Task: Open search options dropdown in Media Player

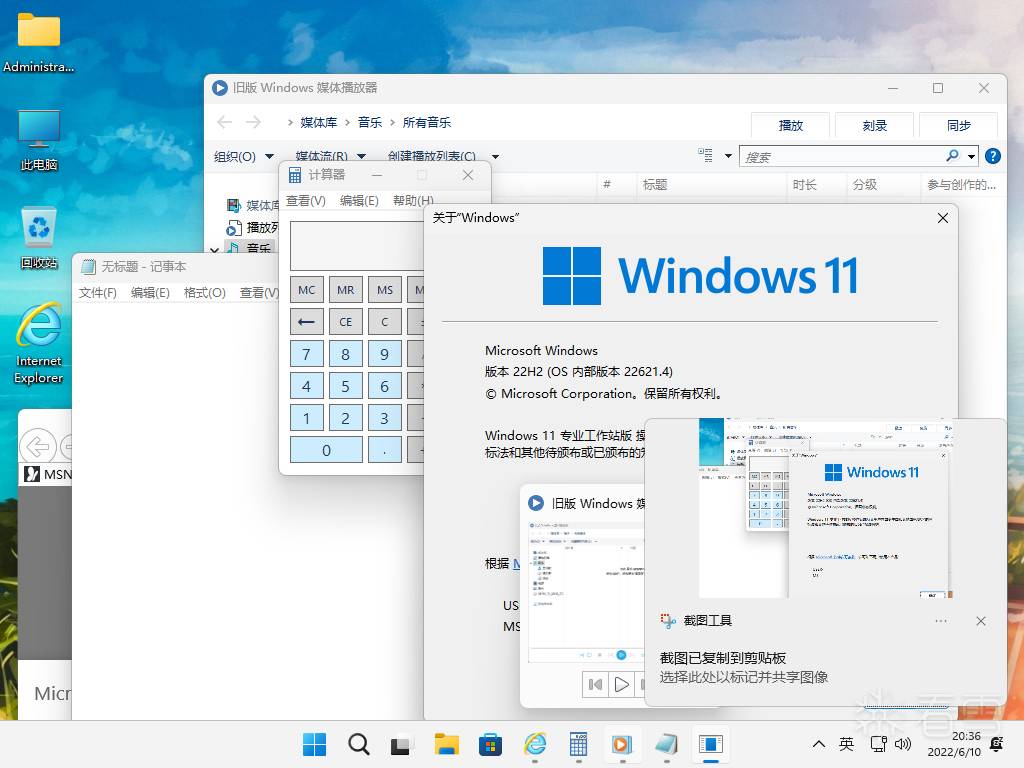Action: [x=972, y=157]
